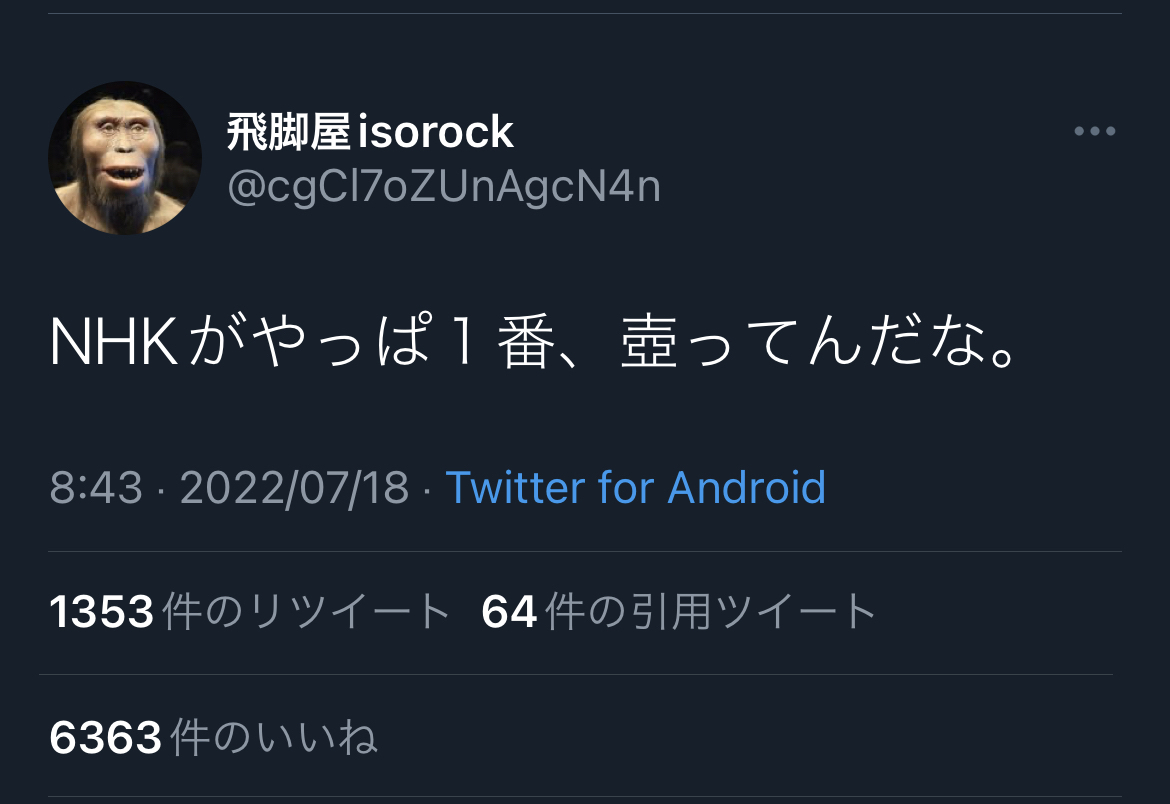Click the word Android in source link
Image resolution: width=1170 pixels, height=804 pixels.
click(746, 487)
